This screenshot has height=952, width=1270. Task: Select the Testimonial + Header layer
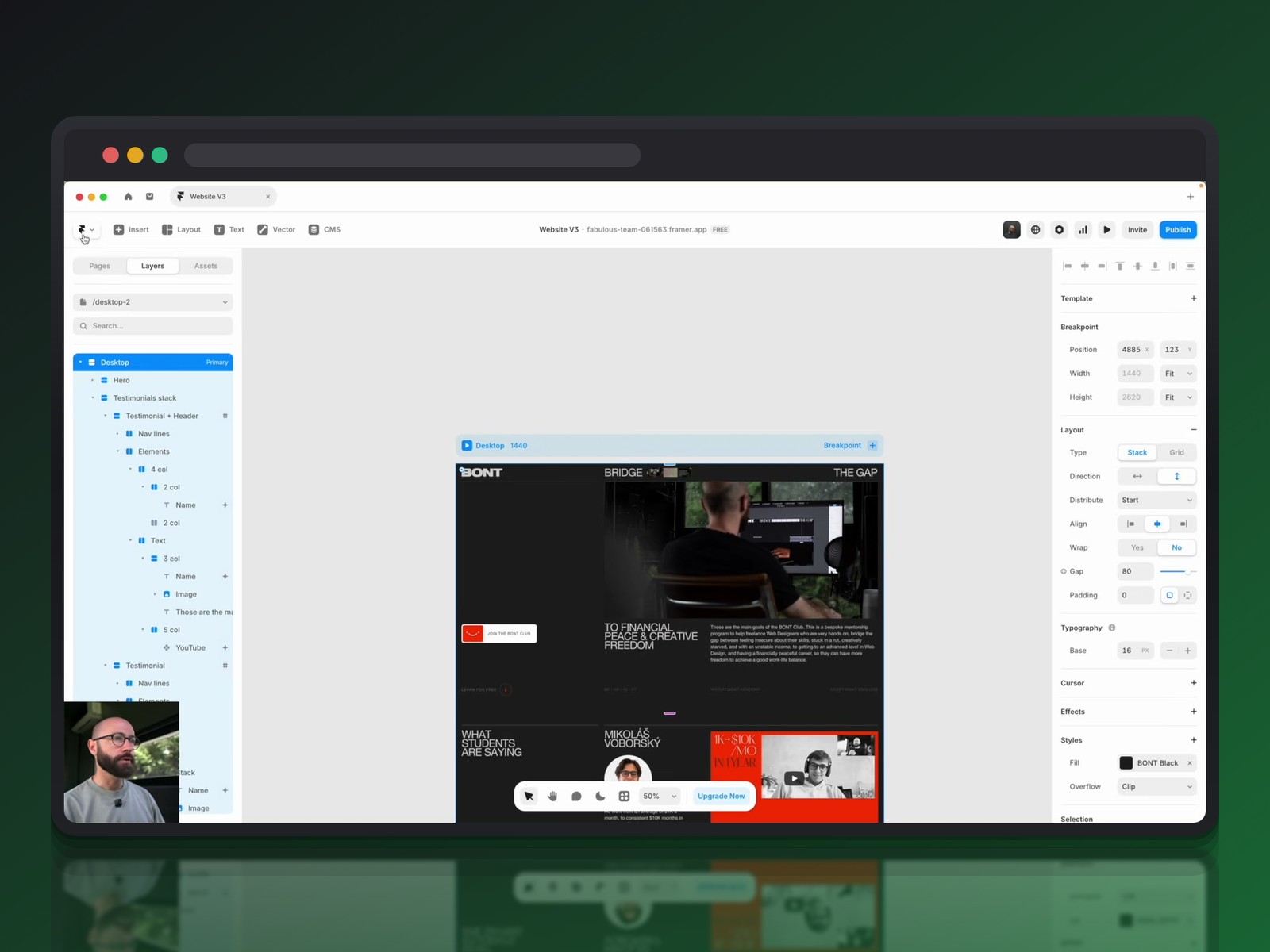(x=162, y=416)
